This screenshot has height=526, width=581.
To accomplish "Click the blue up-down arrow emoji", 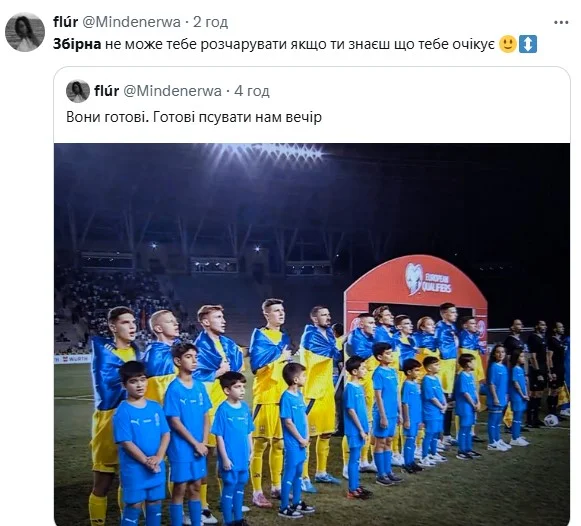I will [528, 44].
